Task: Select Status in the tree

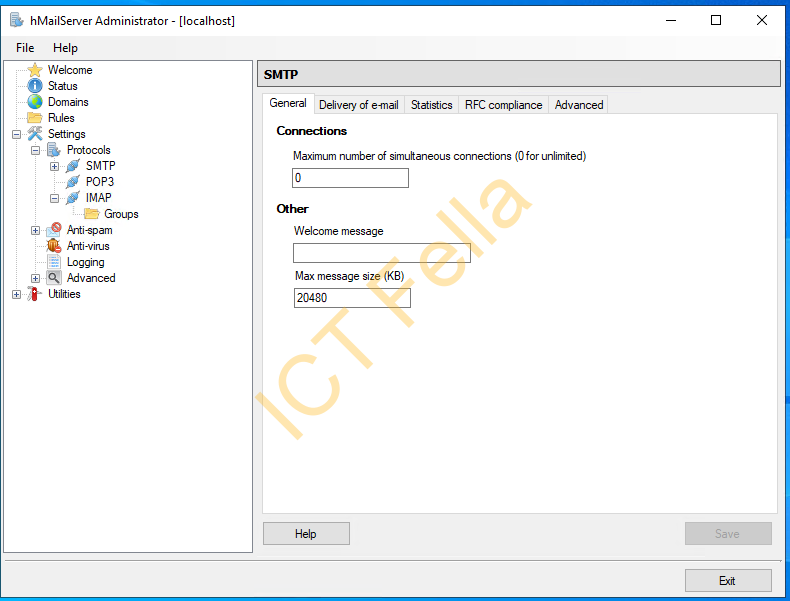Action: click(62, 86)
